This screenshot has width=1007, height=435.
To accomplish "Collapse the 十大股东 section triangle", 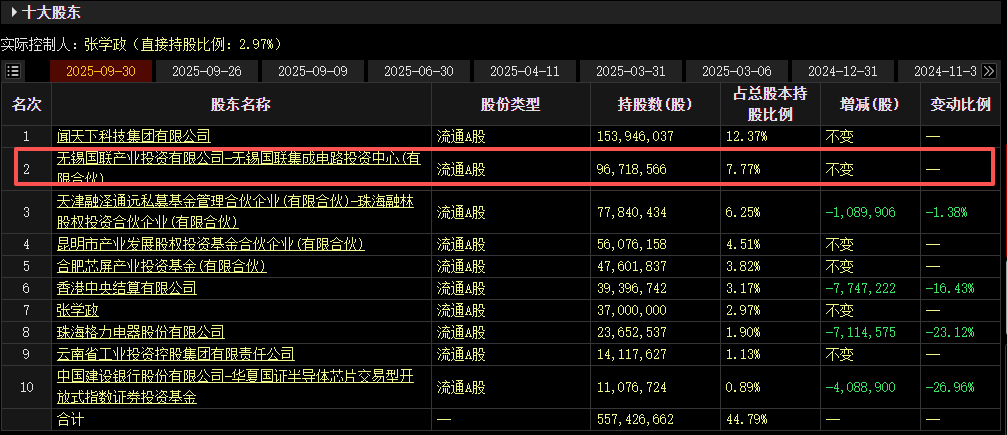I will [x=14, y=12].
